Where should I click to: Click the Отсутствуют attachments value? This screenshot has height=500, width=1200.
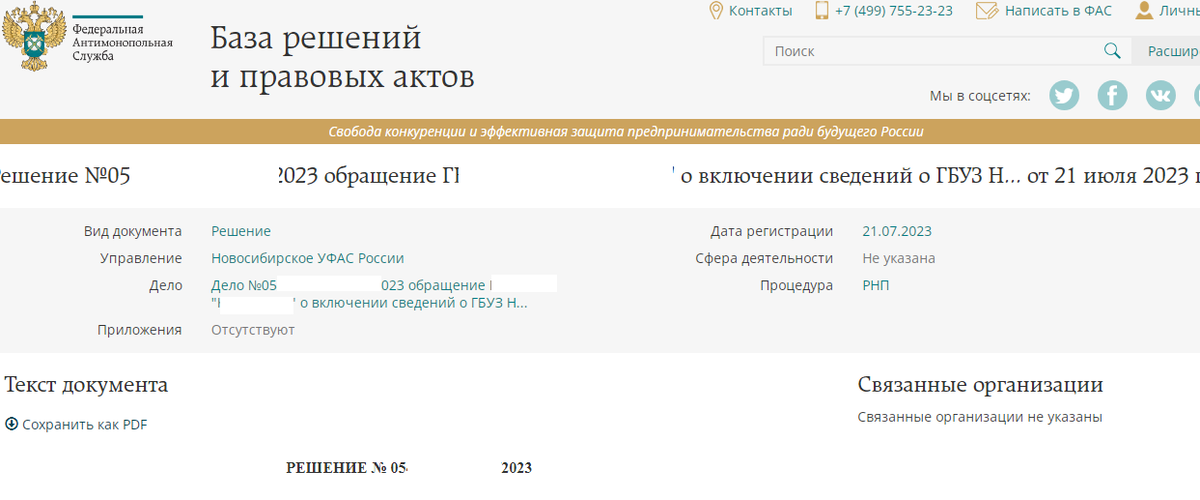pos(253,330)
